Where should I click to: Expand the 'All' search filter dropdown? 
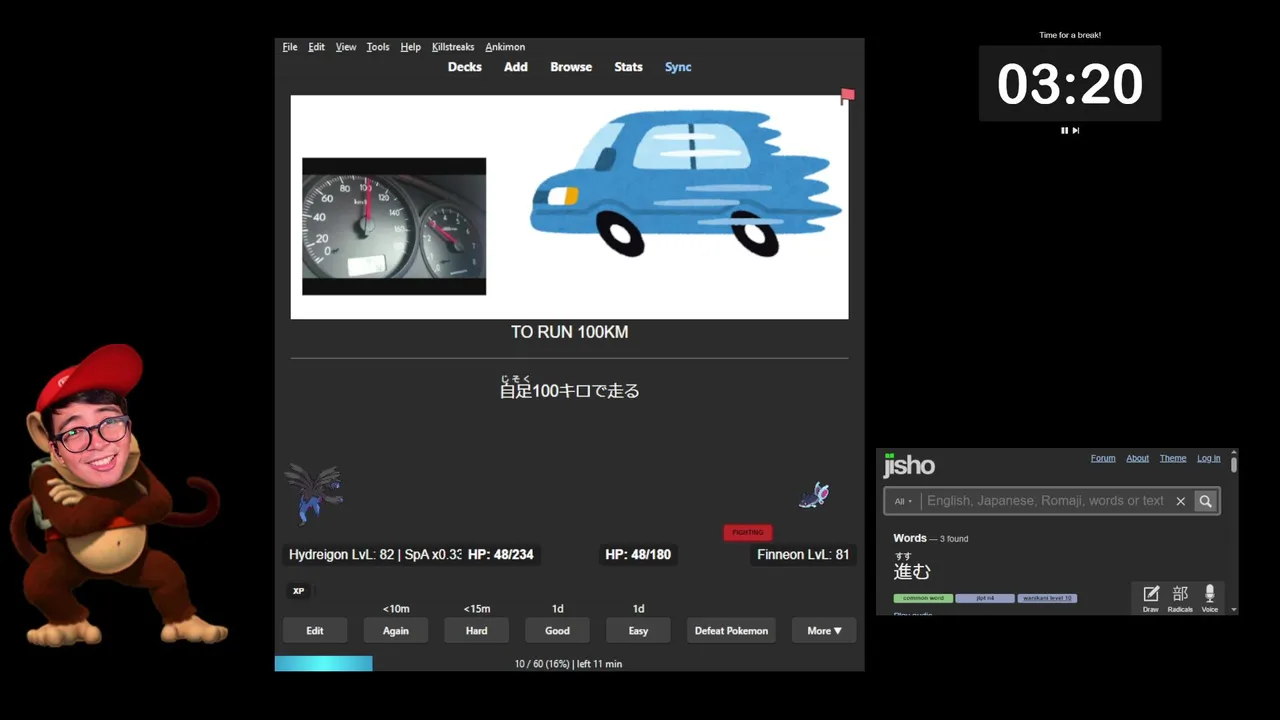[903, 501]
